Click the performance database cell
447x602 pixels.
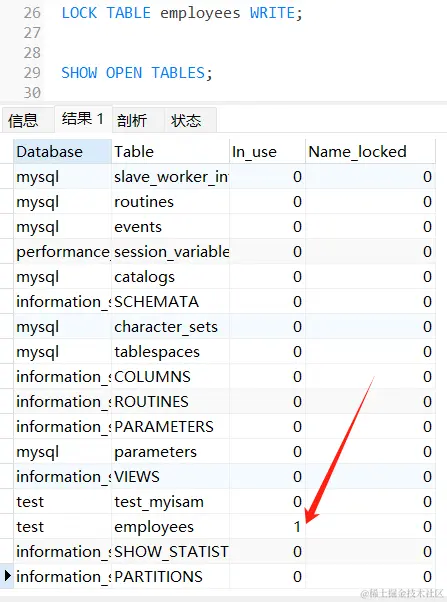click(63, 251)
